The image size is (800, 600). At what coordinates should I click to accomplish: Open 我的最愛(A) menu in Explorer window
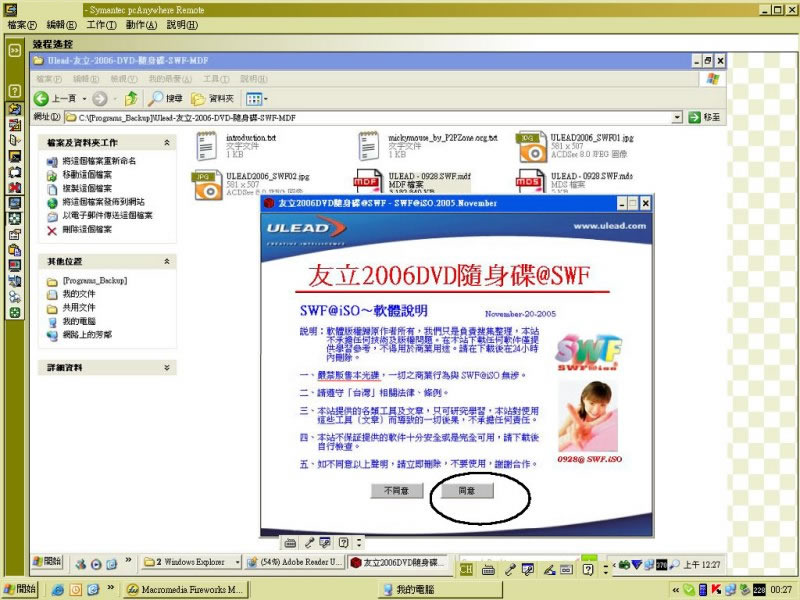[170, 79]
